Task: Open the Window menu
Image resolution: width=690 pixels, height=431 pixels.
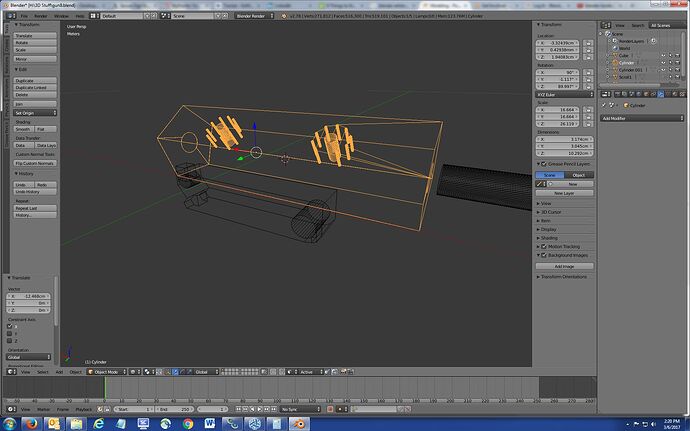Action: [61, 16]
